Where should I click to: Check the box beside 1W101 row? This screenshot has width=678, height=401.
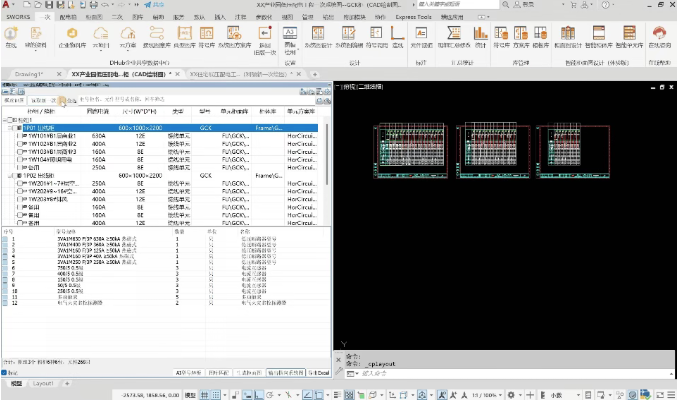(19, 136)
